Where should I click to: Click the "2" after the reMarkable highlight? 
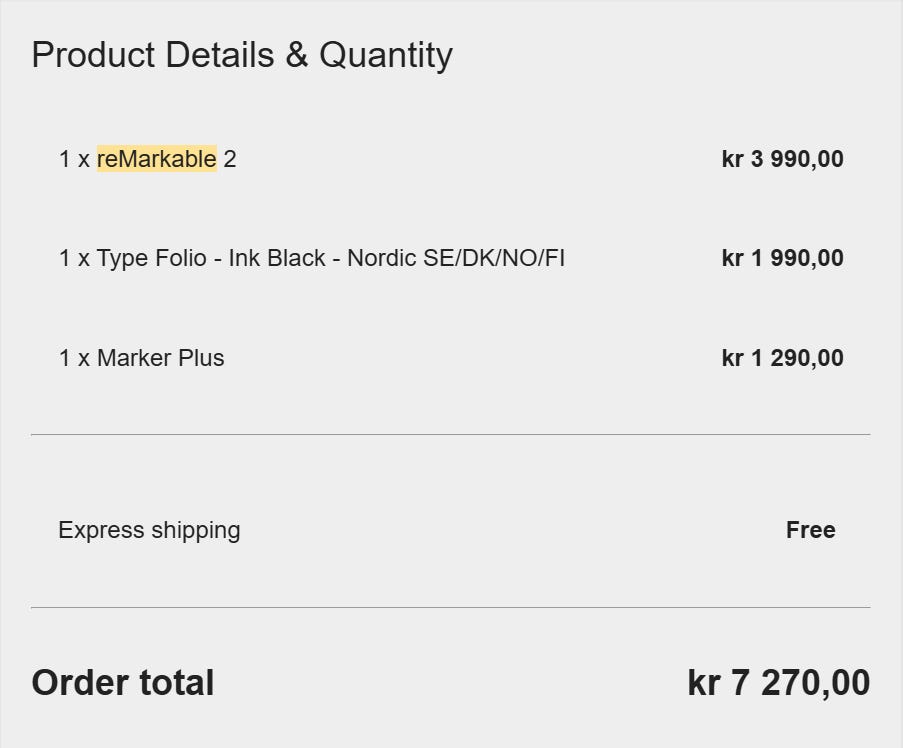[x=230, y=159]
